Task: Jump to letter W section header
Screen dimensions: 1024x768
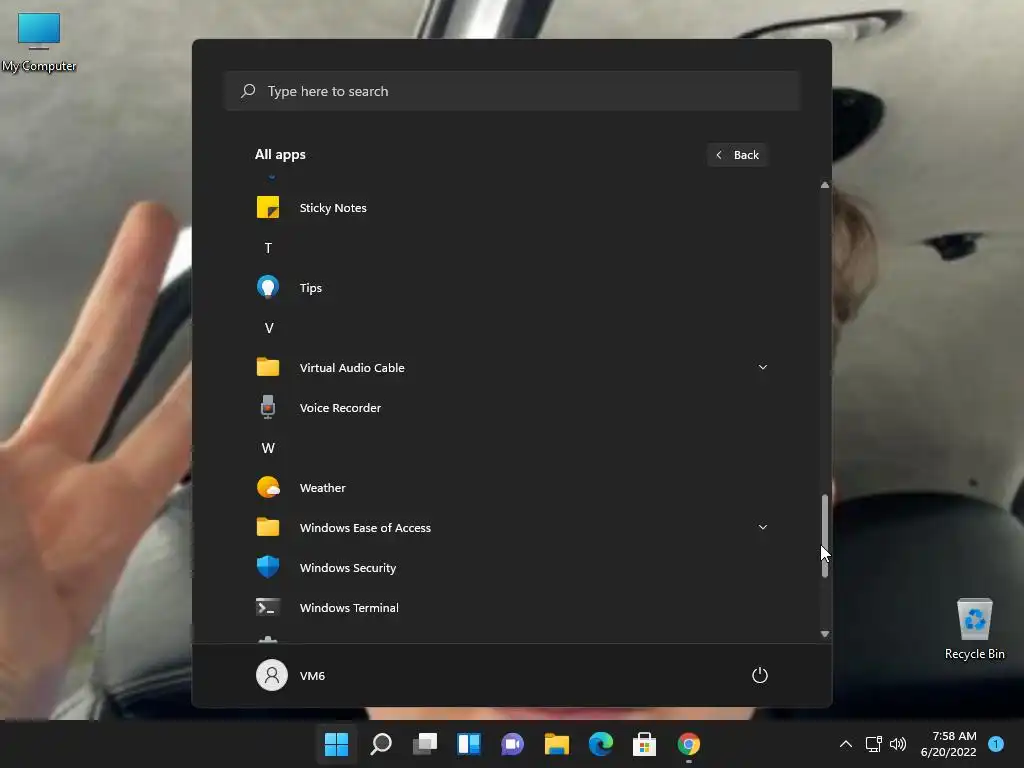Action: point(268,447)
